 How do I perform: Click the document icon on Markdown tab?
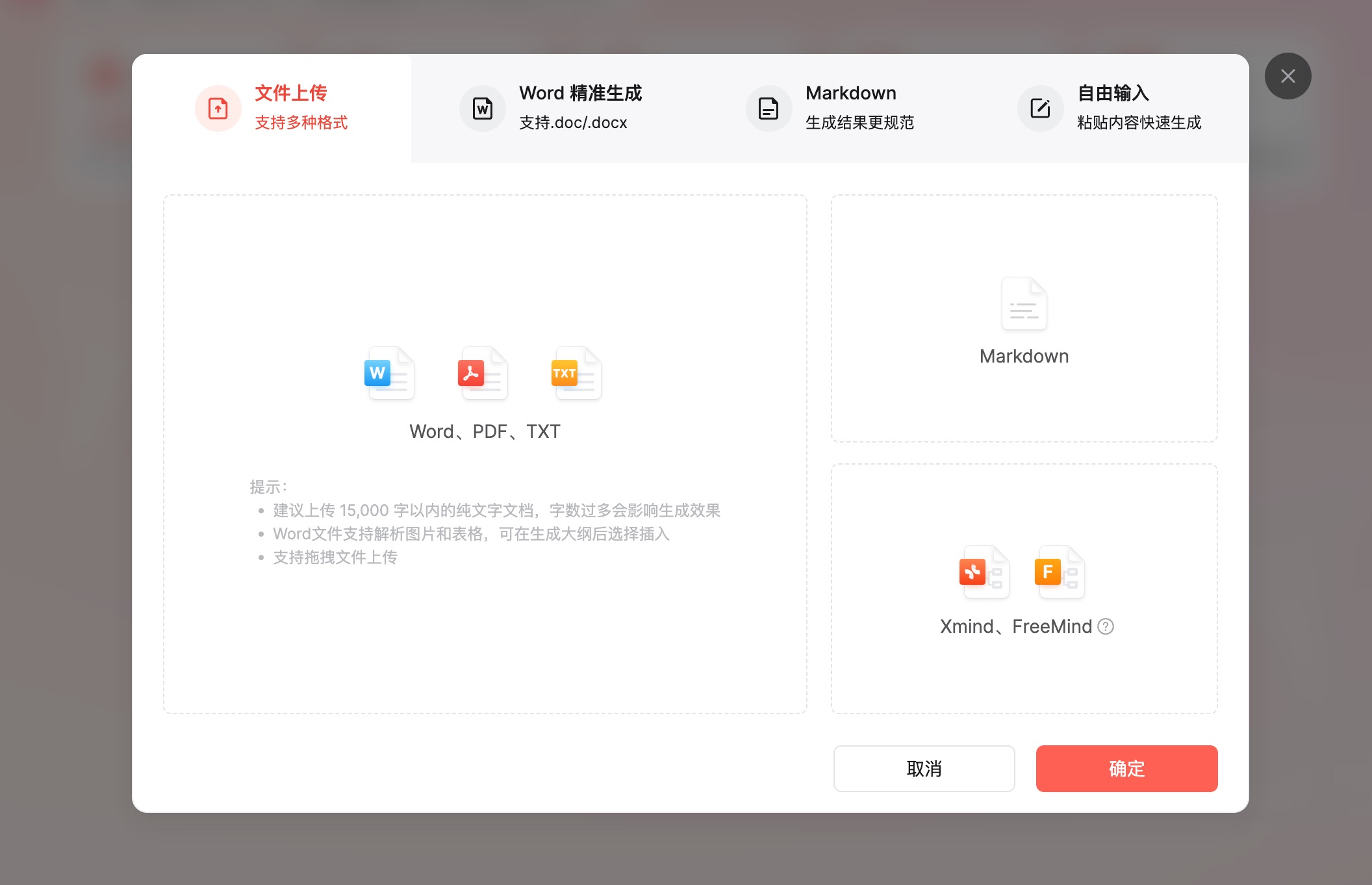[768, 108]
